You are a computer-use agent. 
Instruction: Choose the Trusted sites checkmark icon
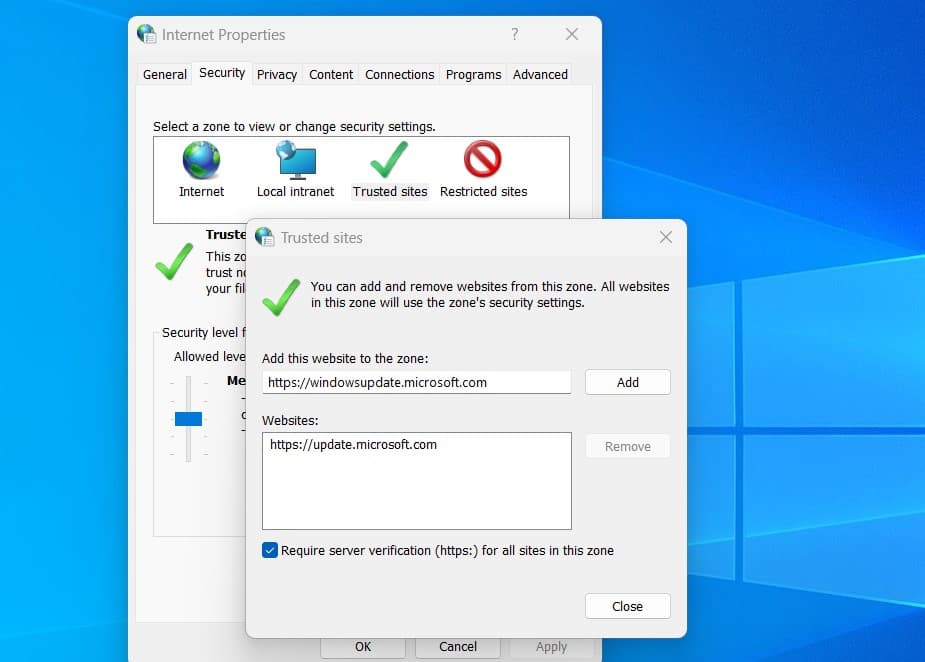pyautogui.click(x=389, y=160)
